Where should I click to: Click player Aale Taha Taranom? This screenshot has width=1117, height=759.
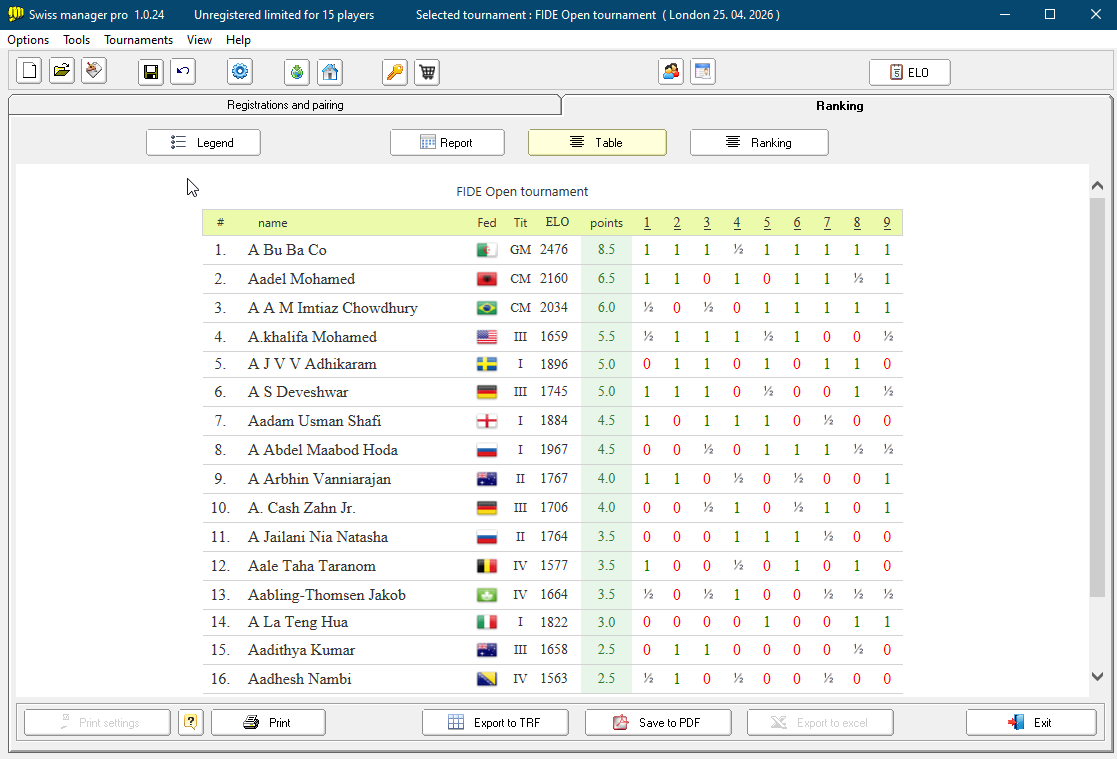pyautogui.click(x=311, y=566)
